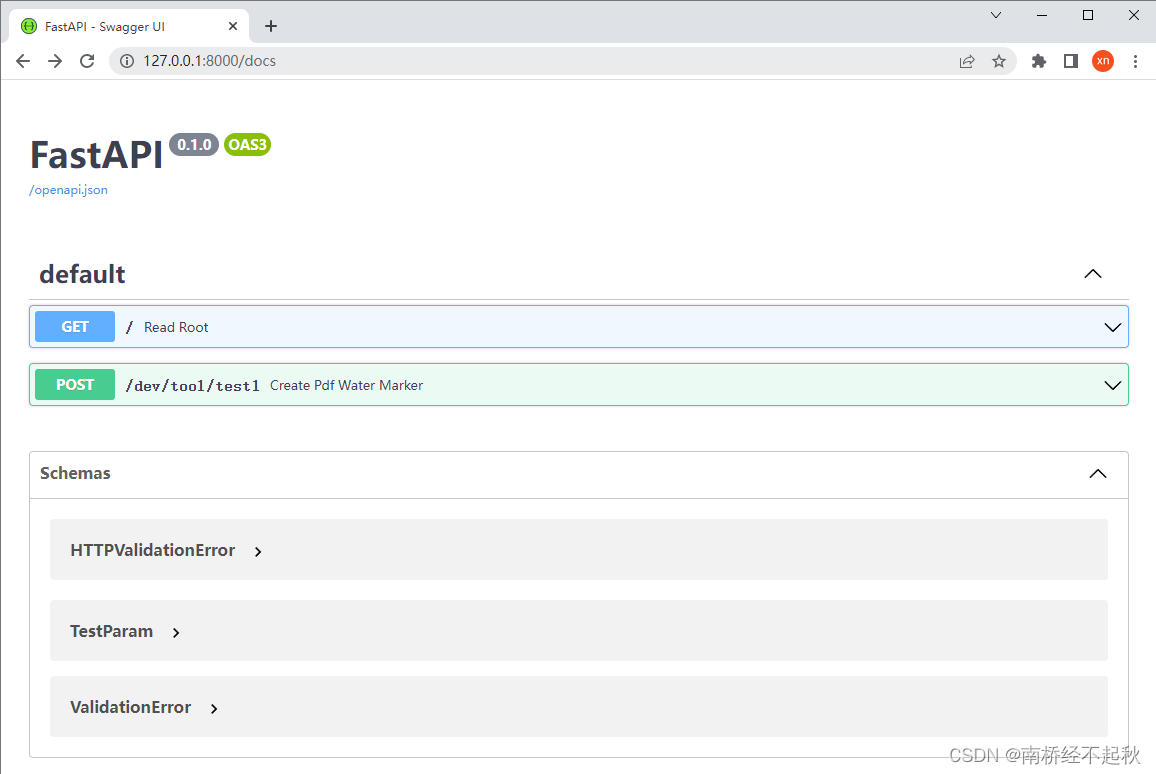Click the GET method badge
Screen dimensions: 1156x774
coord(75,327)
